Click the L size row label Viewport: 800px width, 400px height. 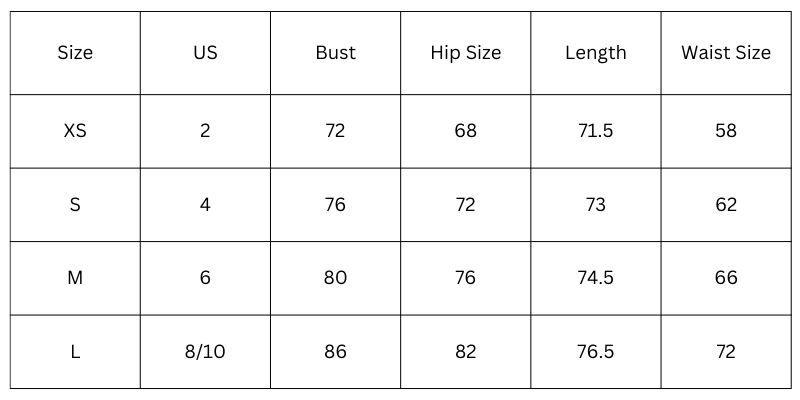click(x=75, y=352)
